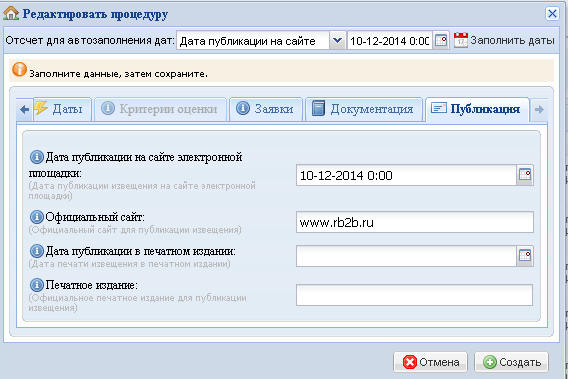Click info icon beside Печатное издание label

[x=37, y=285]
